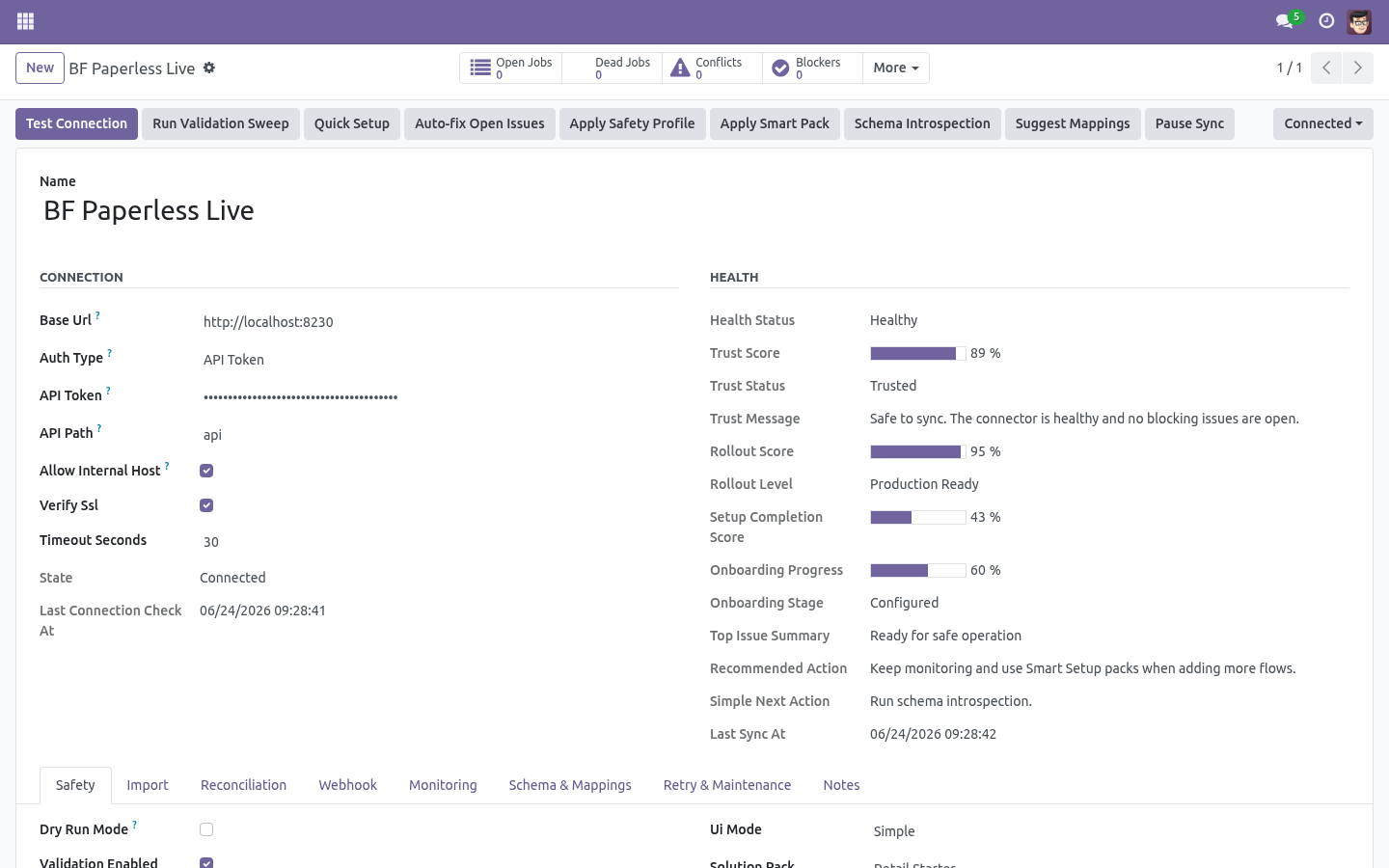Toggle the Allow Internal Host checkbox
Viewport: 1389px width, 868px height.
point(206,471)
